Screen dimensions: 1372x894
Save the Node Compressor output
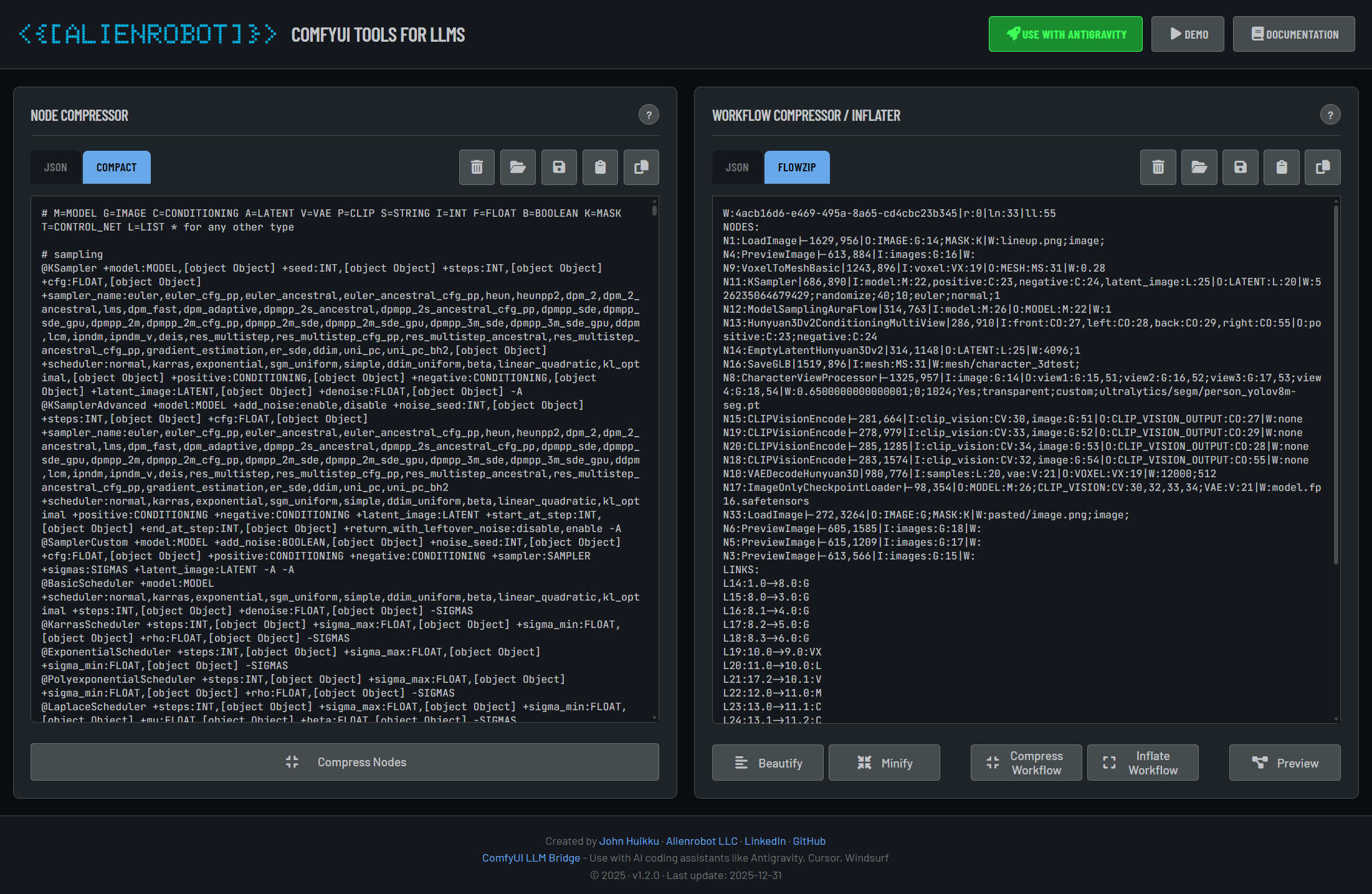coord(559,167)
